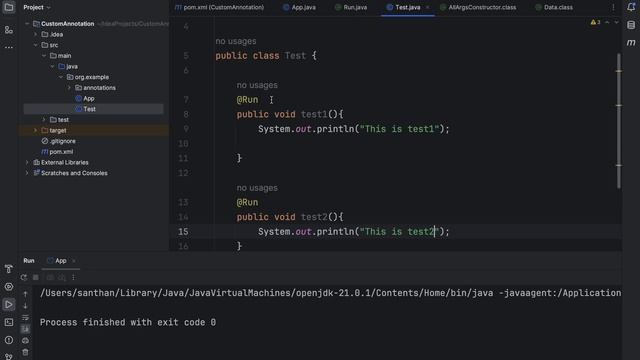The height and width of the screenshot is (360, 640).
Task: Click the print console output icon
Action: [x=25, y=340]
